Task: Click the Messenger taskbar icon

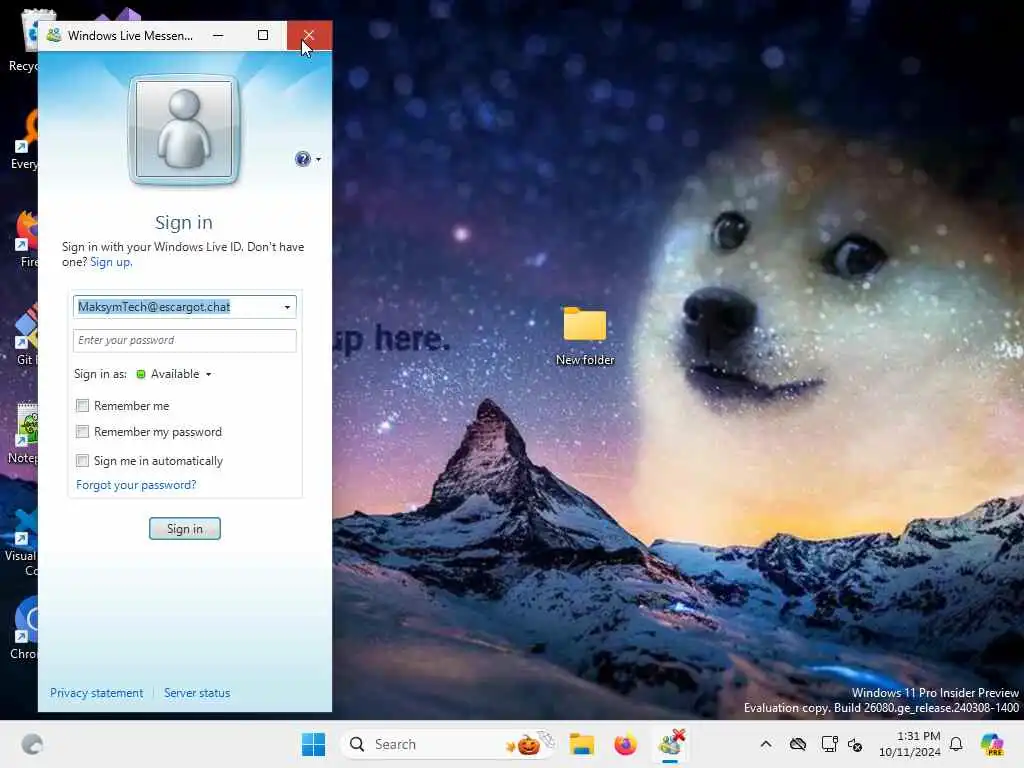Action: coord(671,744)
